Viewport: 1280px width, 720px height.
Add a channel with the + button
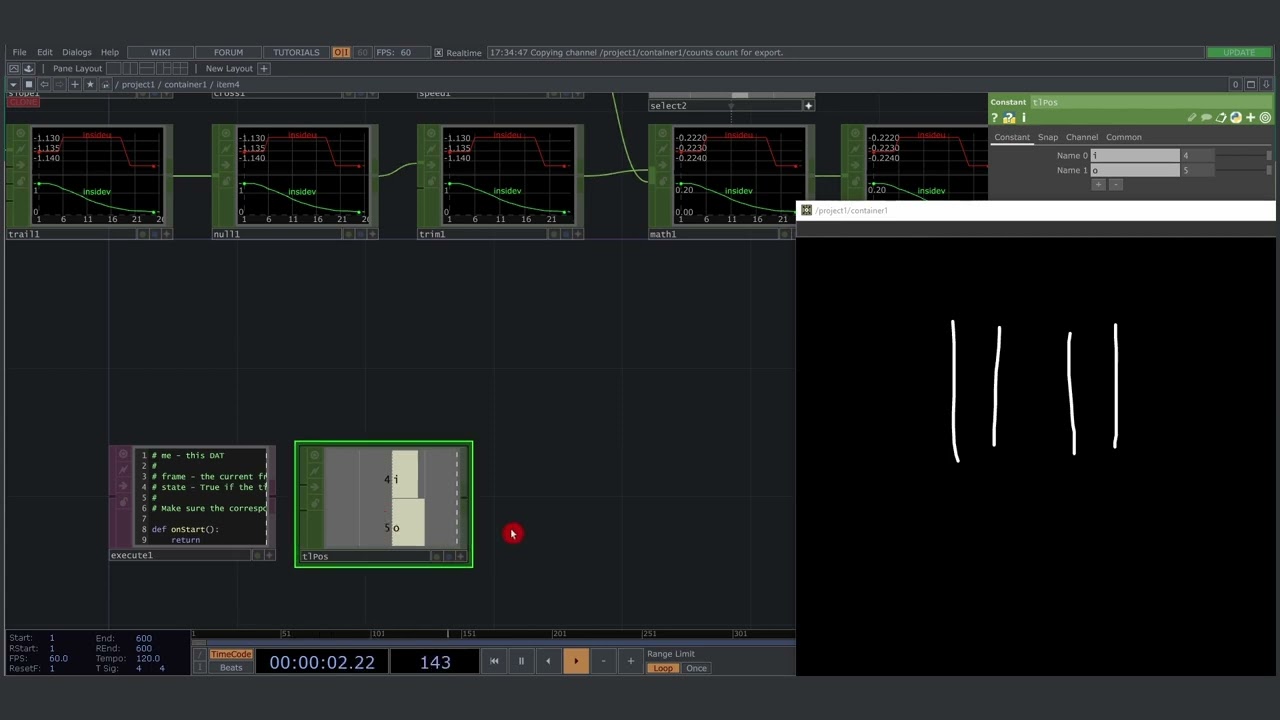[1098, 185]
